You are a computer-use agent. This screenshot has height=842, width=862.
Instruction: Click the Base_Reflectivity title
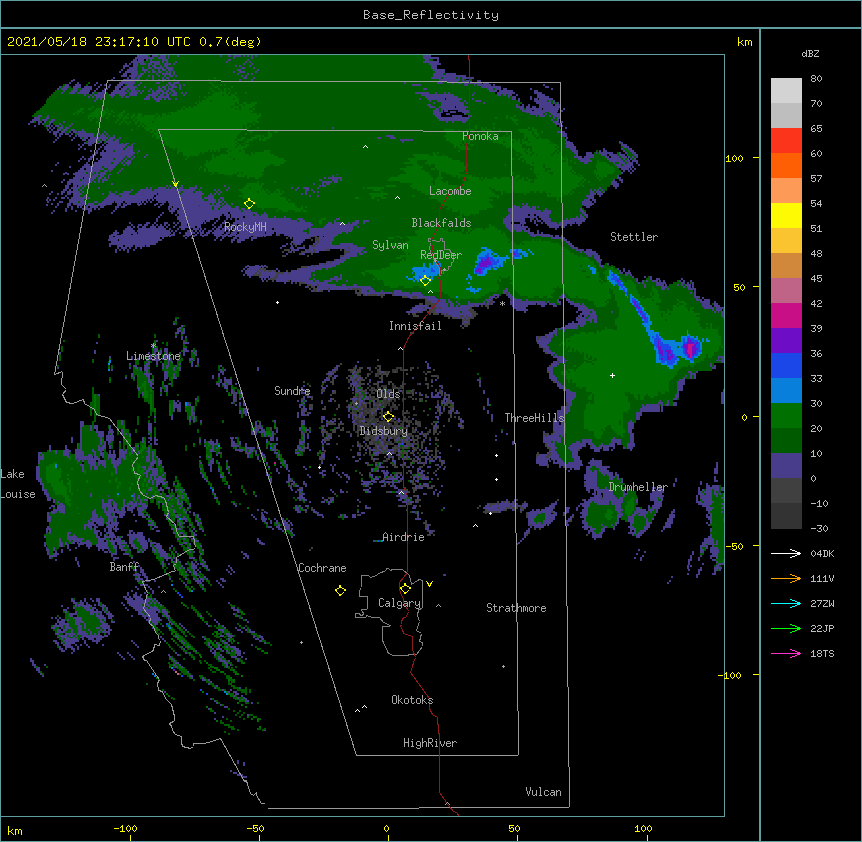point(430,15)
